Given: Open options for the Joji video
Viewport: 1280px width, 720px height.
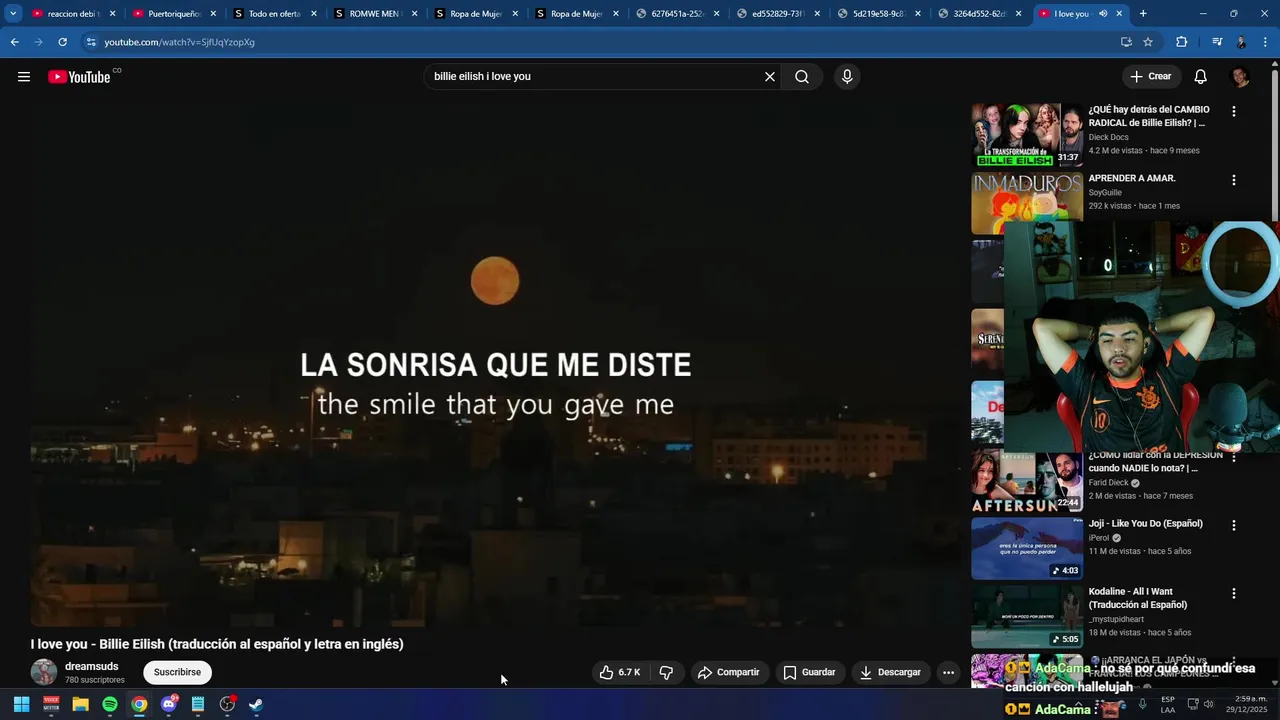Looking at the screenshot, I should tap(1234, 525).
